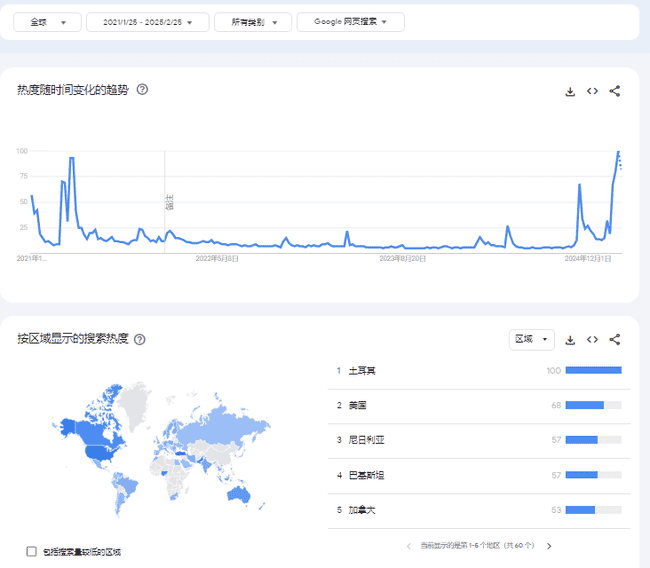Open the Google 网页搜索 search type dropdown
The width and height of the screenshot is (650, 568).
point(351,22)
